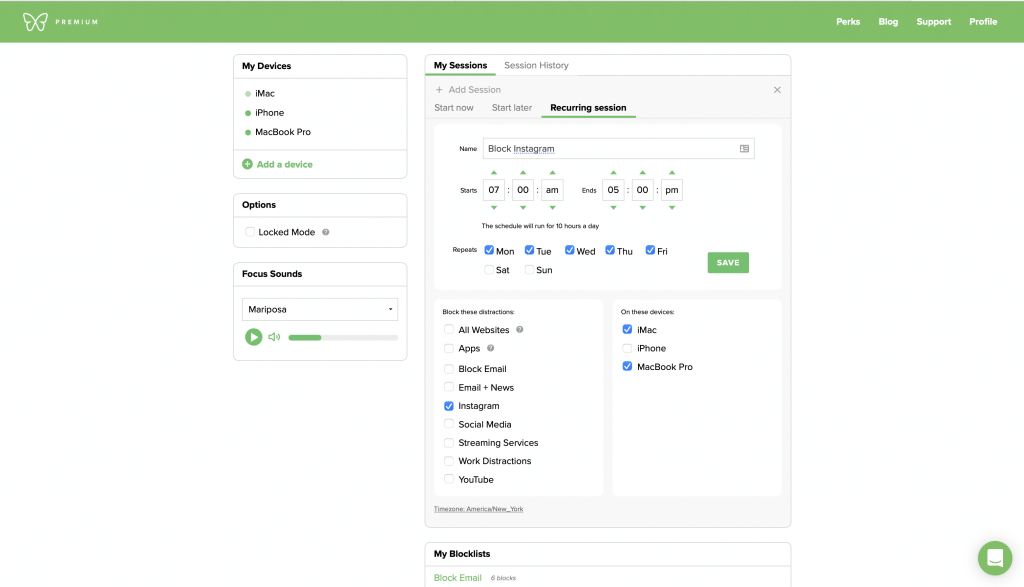This screenshot has width=1024, height=587.
Task: Click the Freedom butterfly logo
Action: click(x=35, y=21)
